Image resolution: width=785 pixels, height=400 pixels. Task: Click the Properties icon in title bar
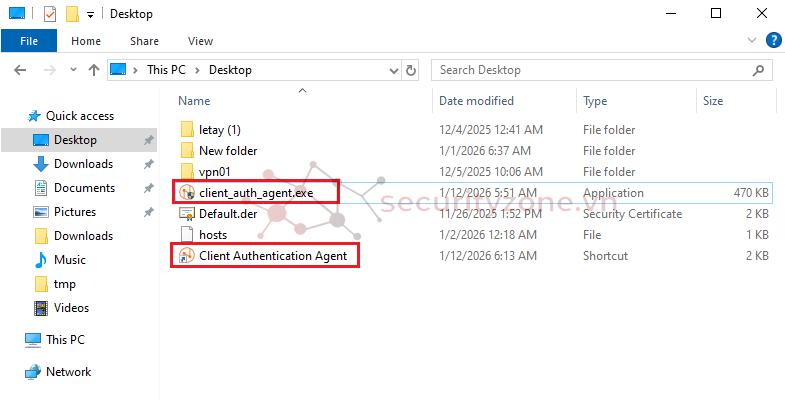pyautogui.click(x=50, y=14)
